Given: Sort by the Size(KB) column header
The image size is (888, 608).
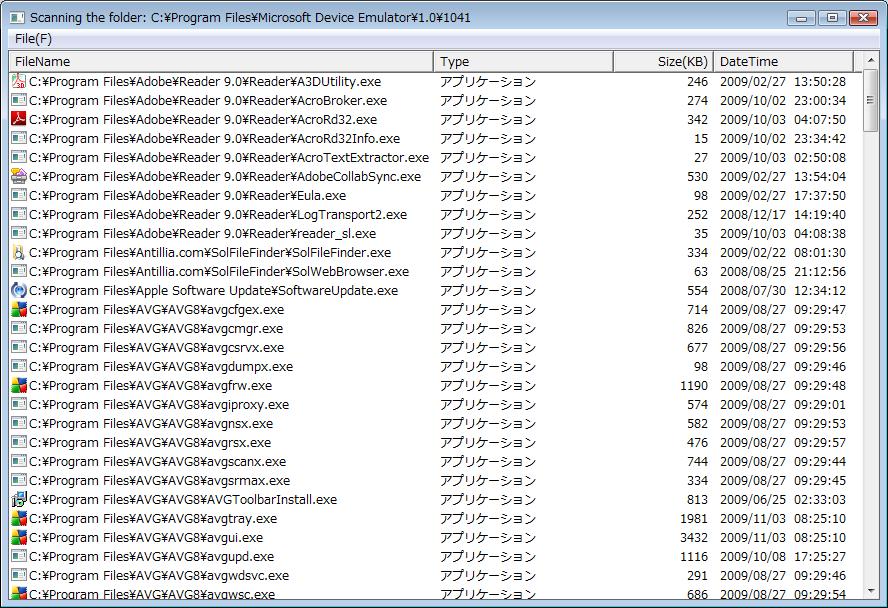Looking at the screenshot, I should pyautogui.click(x=663, y=61).
